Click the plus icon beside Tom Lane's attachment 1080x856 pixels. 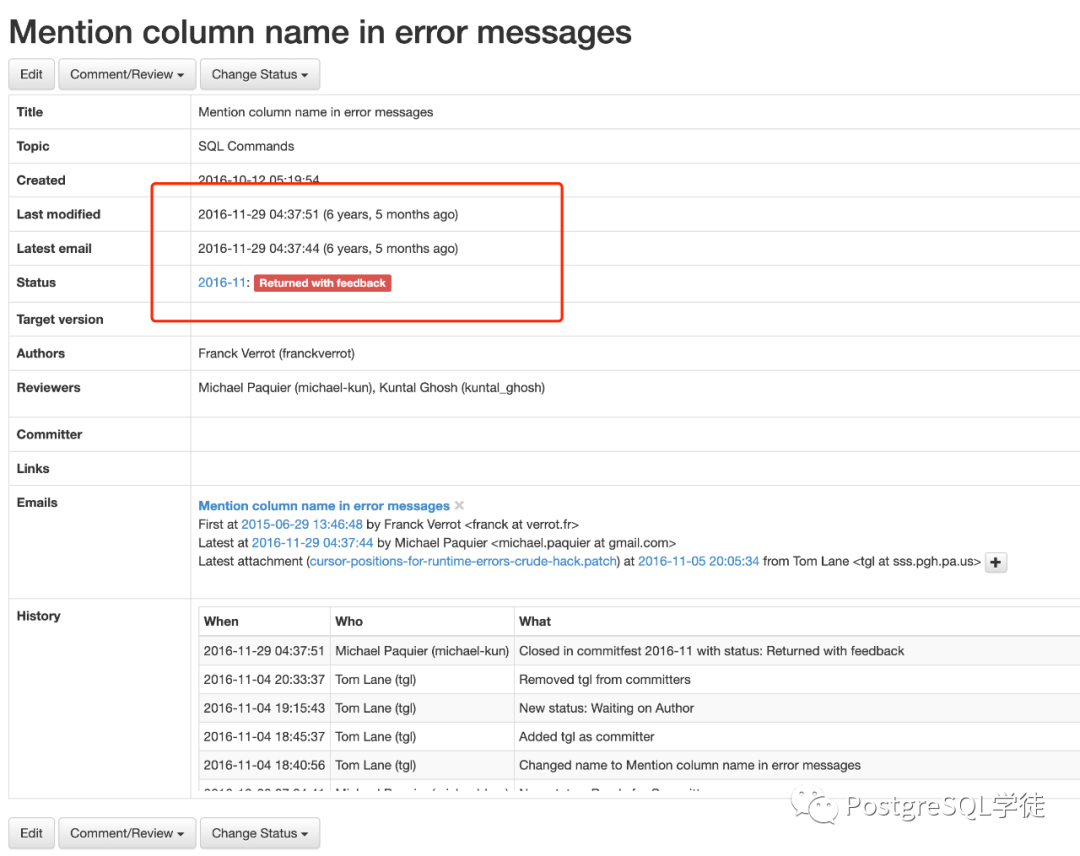click(x=996, y=563)
